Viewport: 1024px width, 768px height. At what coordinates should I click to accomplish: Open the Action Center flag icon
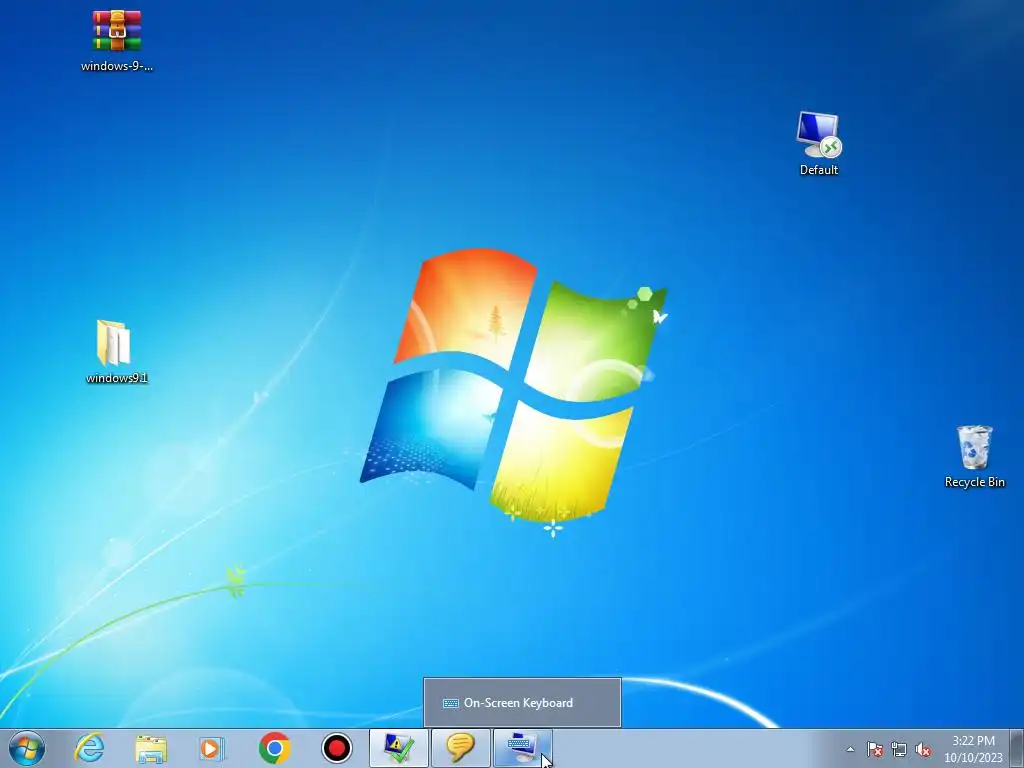pyautogui.click(x=874, y=749)
